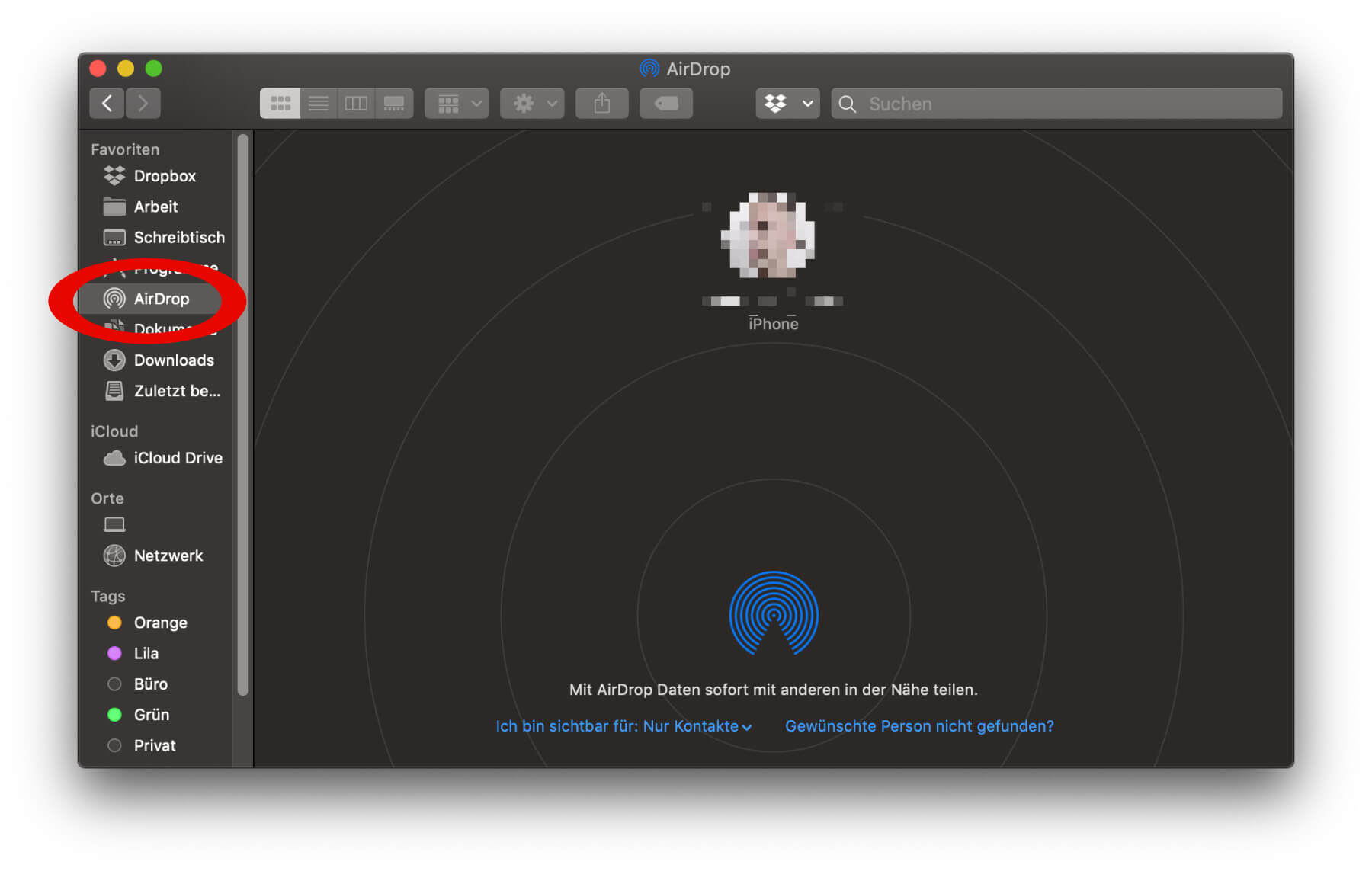1372x871 pixels.
Task: Open Zuletzt benutzt in sidebar
Action: click(x=156, y=391)
